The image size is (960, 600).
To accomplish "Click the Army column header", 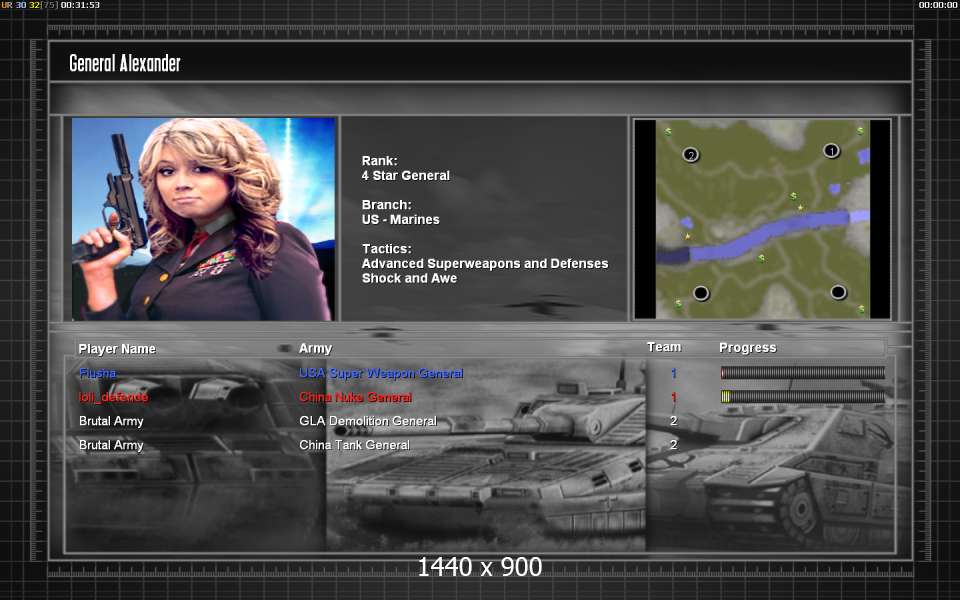I will [x=315, y=348].
